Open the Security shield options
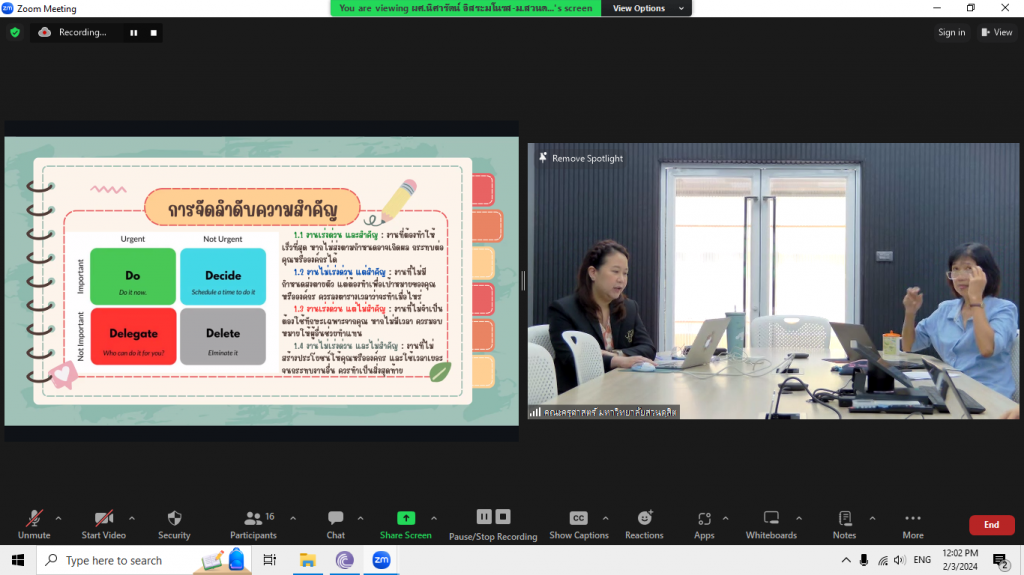 pos(174,523)
